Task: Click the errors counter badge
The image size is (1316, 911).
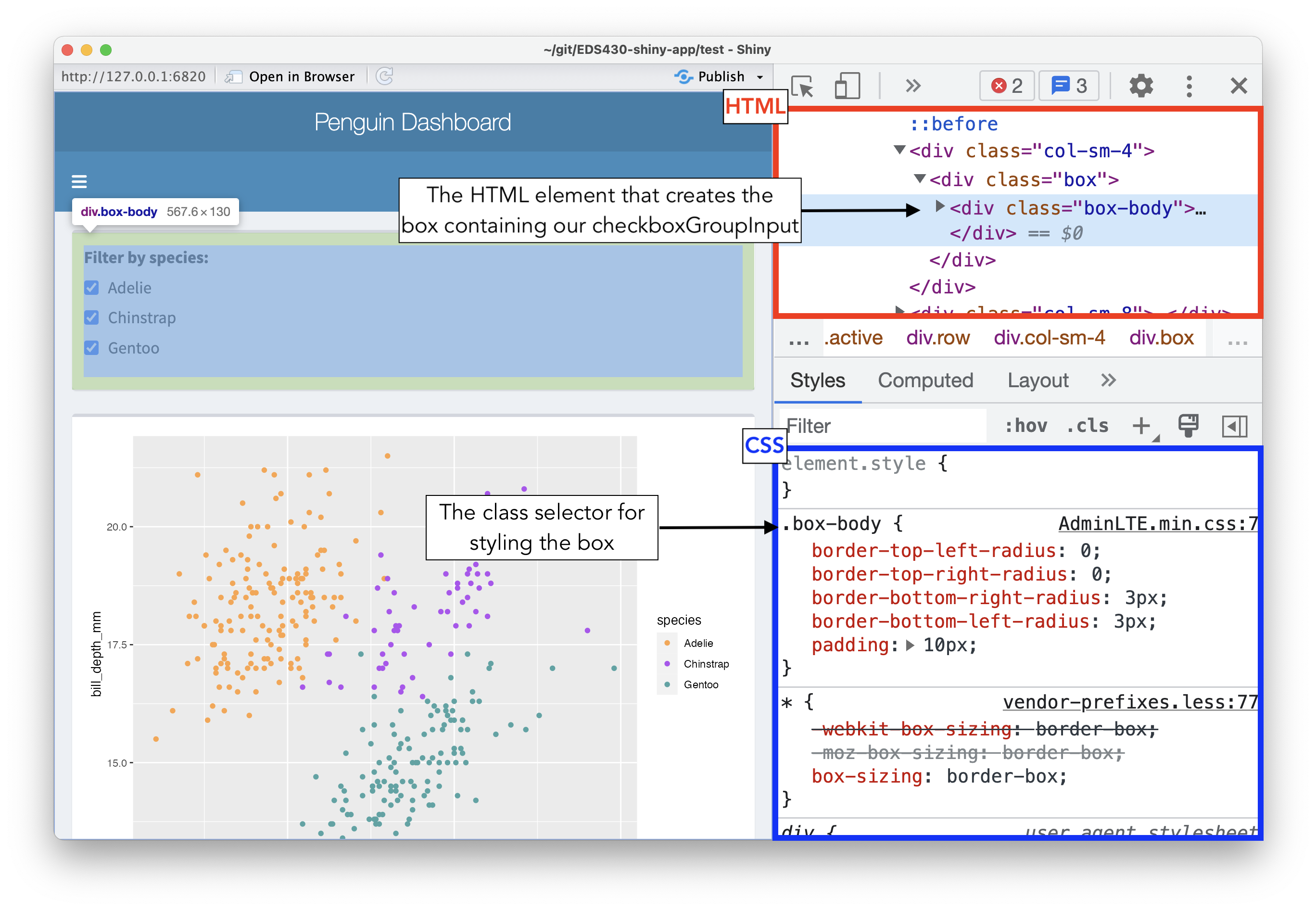Action: click(x=1006, y=86)
